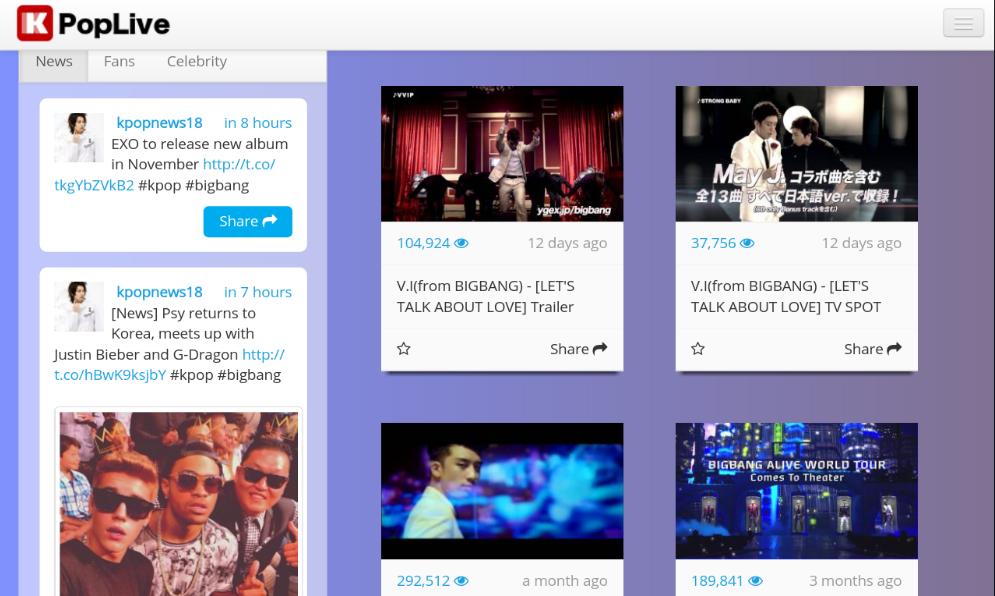Switch to the Fans tab

click(x=119, y=61)
